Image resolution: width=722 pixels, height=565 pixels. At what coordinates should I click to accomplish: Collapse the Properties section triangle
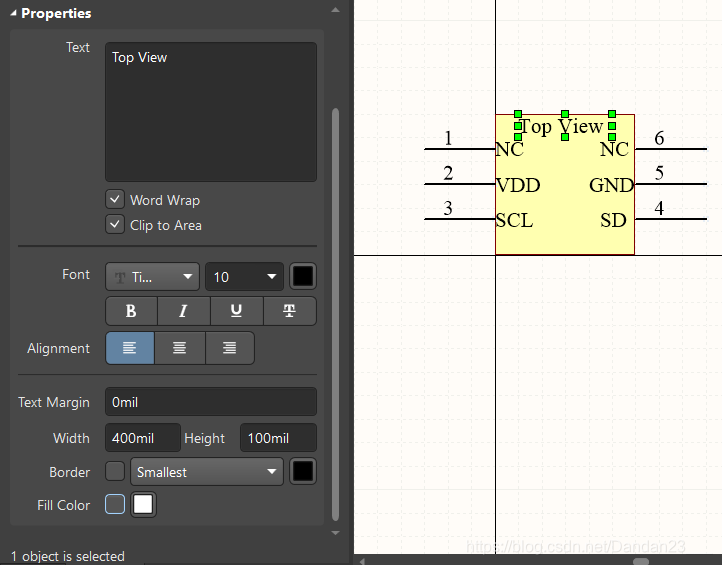tap(12, 14)
